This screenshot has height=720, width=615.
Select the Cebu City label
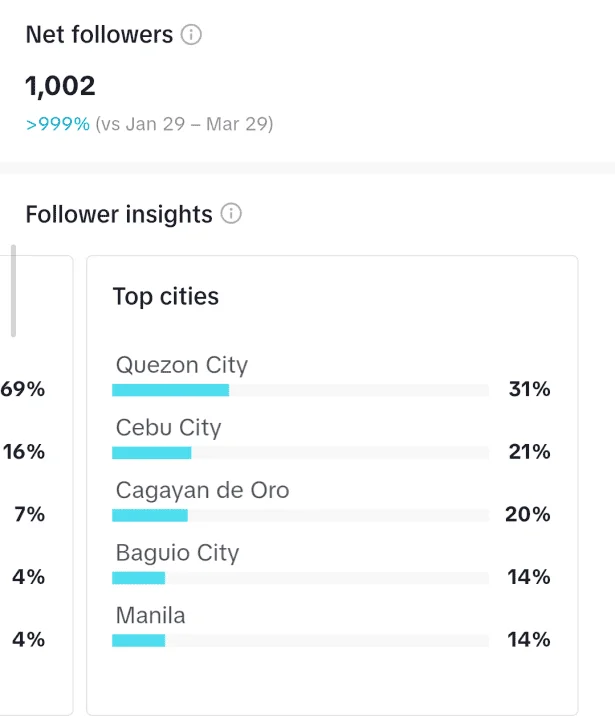pyautogui.click(x=169, y=428)
